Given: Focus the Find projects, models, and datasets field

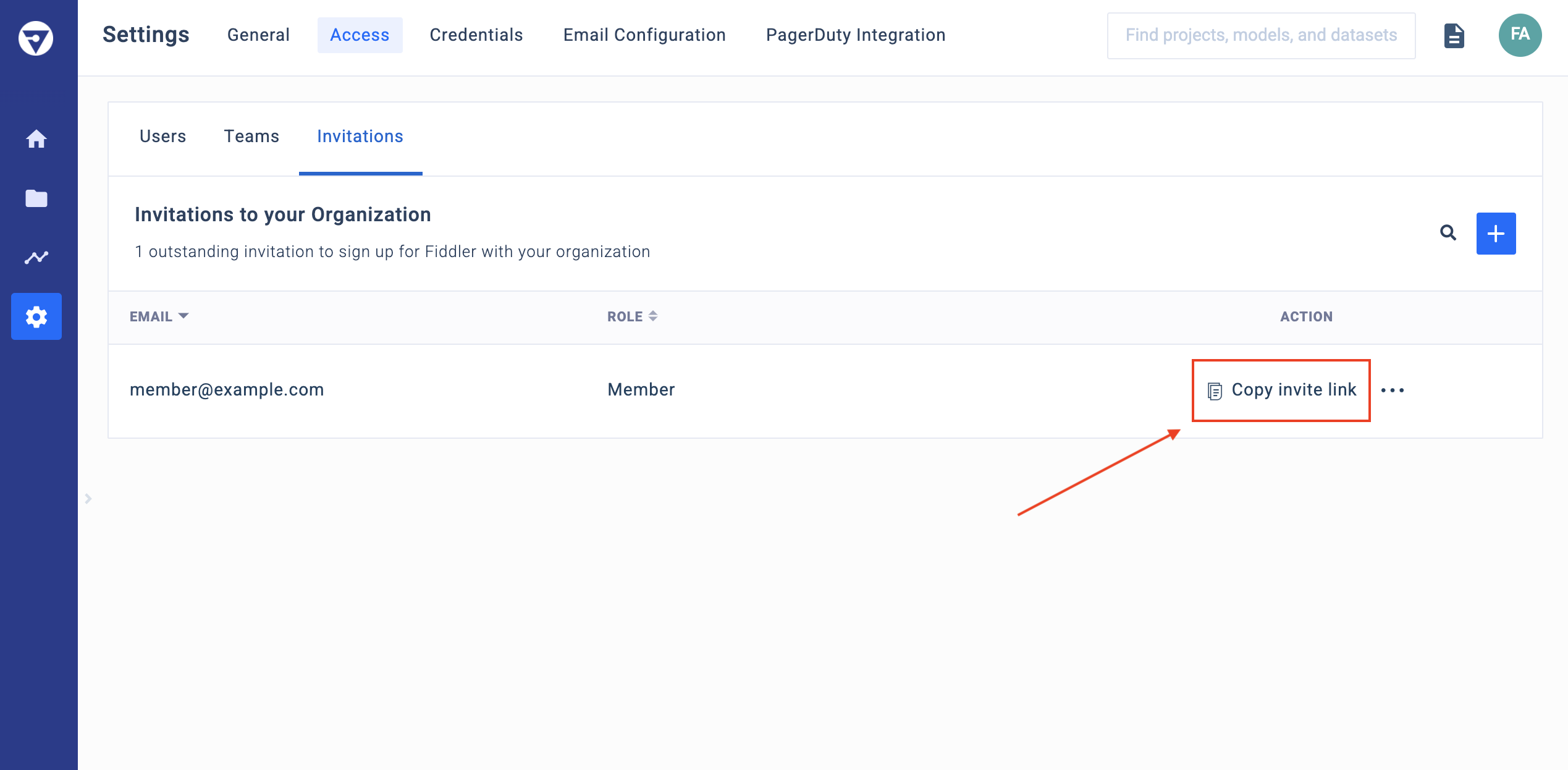Looking at the screenshot, I should click(x=1260, y=35).
